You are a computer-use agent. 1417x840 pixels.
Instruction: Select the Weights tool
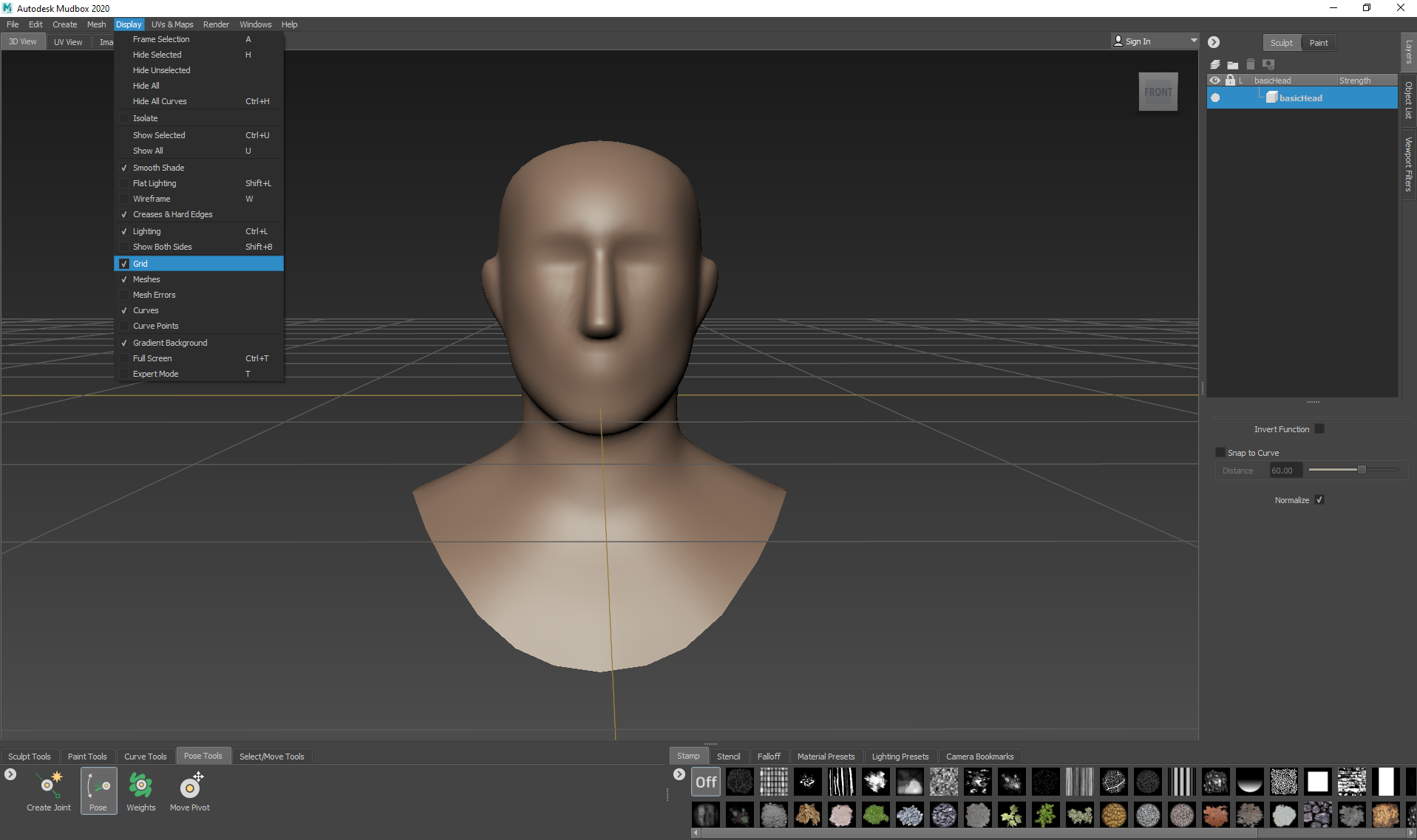tap(140, 791)
